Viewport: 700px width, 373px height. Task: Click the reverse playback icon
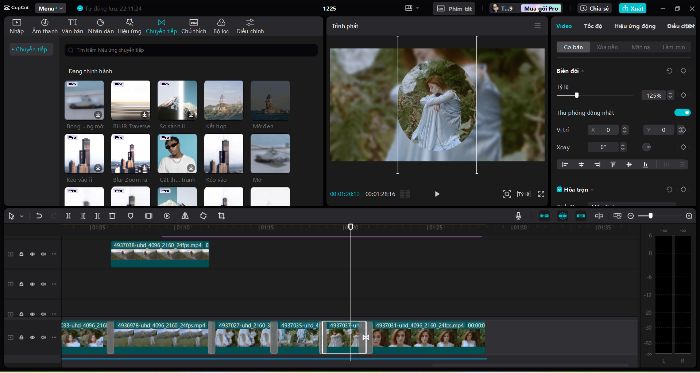coord(167,216)
